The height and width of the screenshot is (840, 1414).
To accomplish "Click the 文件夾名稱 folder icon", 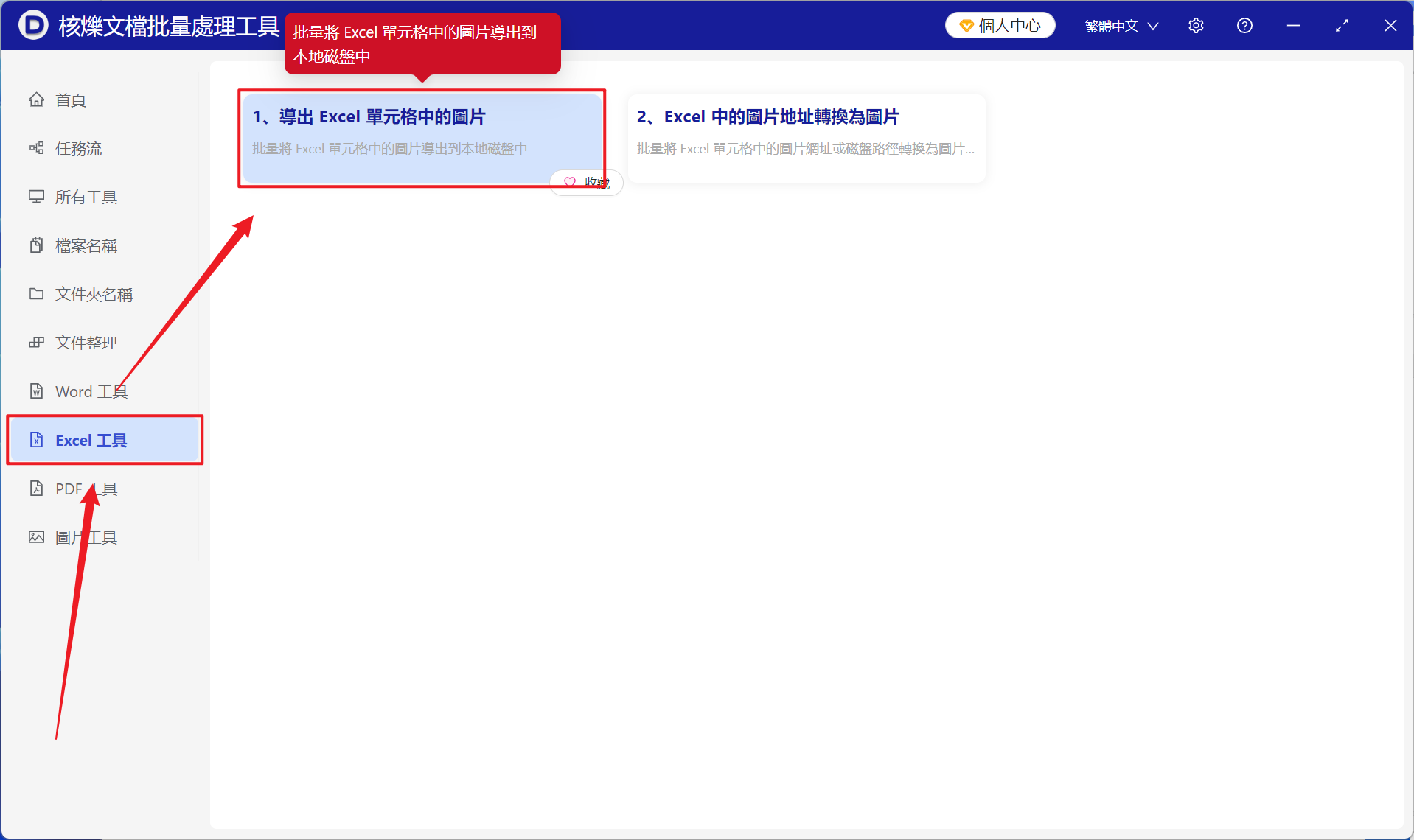I will [36, 294].
